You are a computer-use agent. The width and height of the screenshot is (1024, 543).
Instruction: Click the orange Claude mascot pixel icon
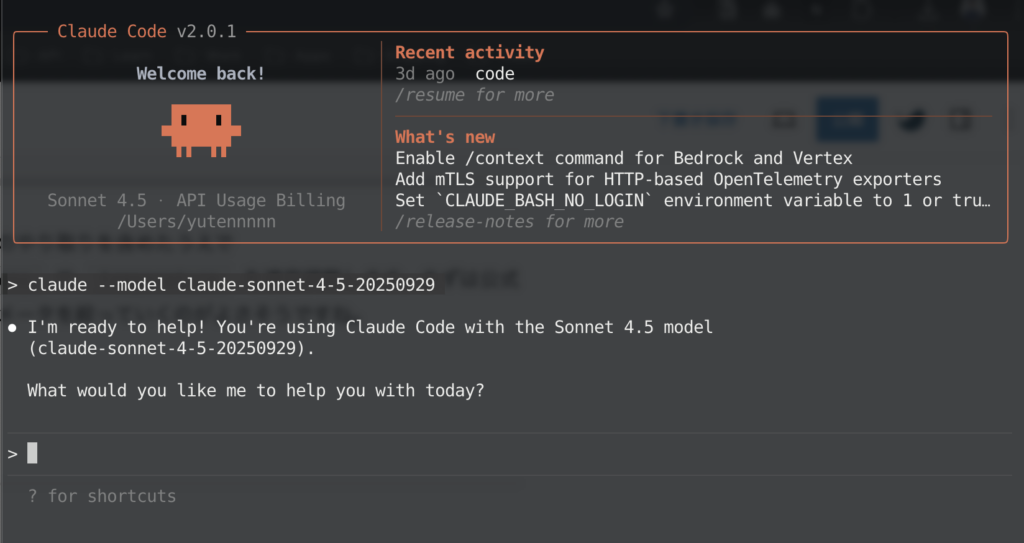(x=201, y=129)
